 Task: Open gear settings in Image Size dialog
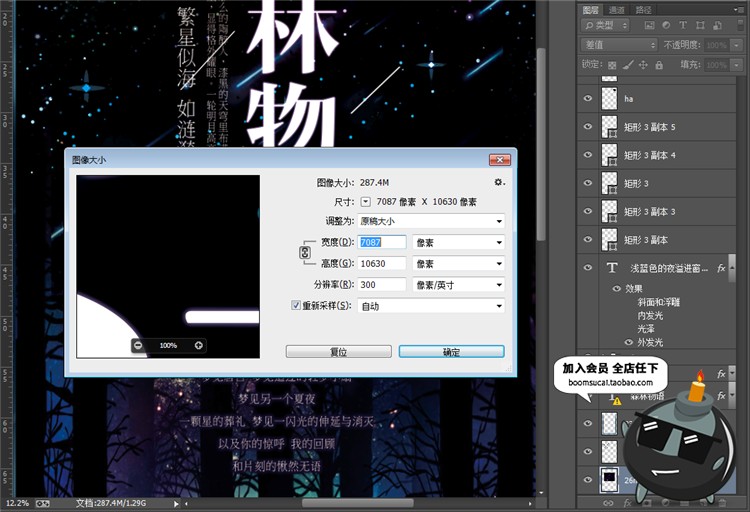pos(499,182)
